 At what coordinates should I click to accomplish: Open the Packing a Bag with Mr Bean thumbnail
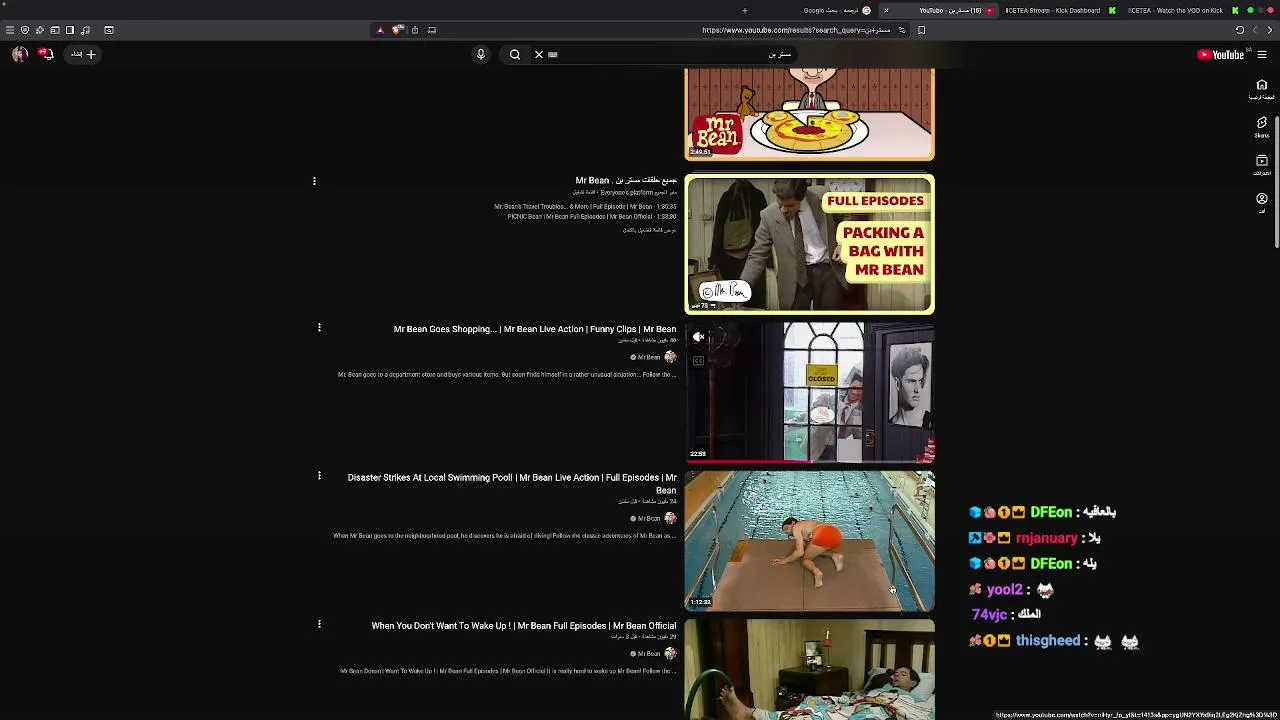click(x=810, y=245)
